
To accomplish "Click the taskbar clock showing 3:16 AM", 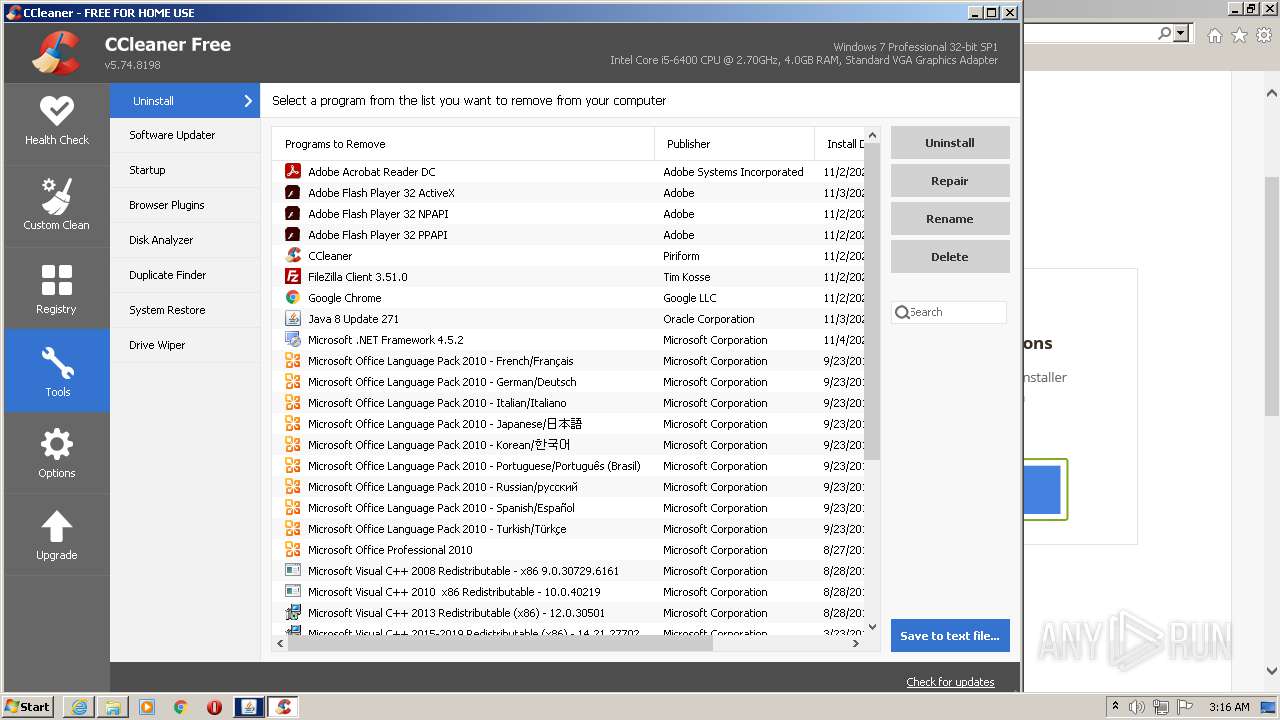I will point(1228,707).
